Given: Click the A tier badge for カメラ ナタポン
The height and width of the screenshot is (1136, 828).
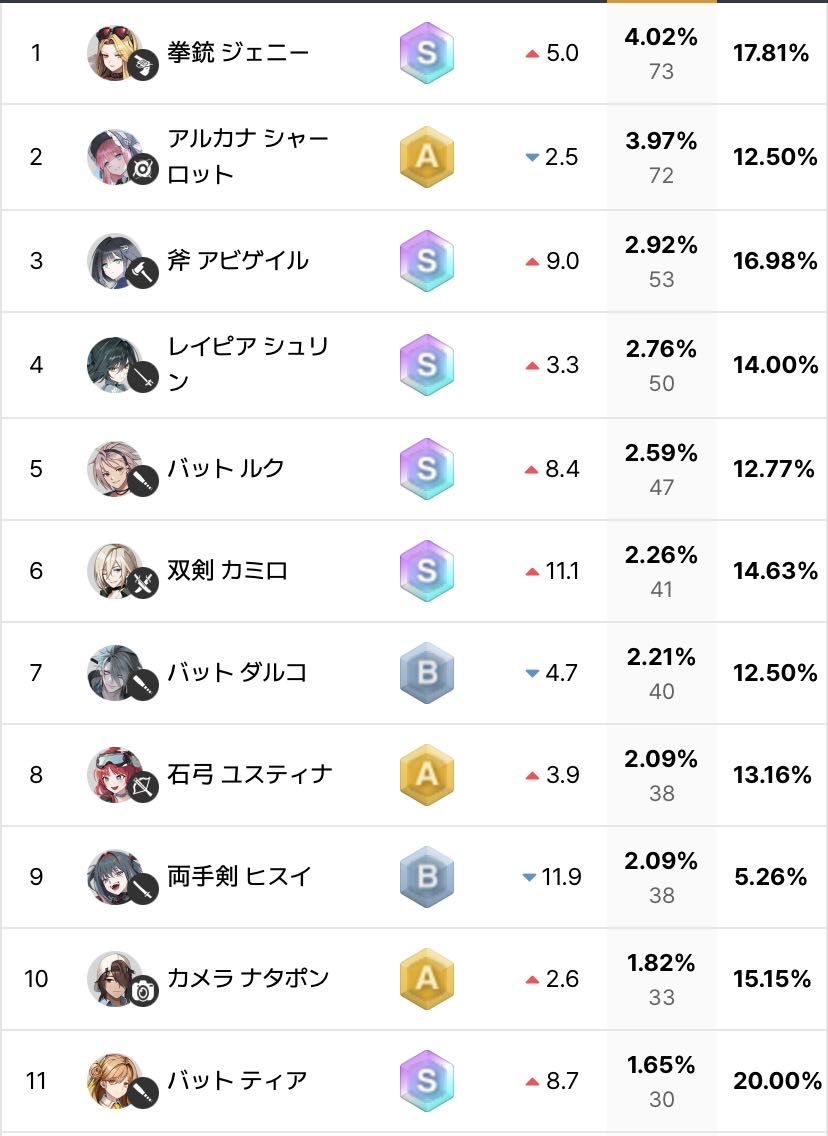Looking at the screenshot, I should tap(427, 979).
